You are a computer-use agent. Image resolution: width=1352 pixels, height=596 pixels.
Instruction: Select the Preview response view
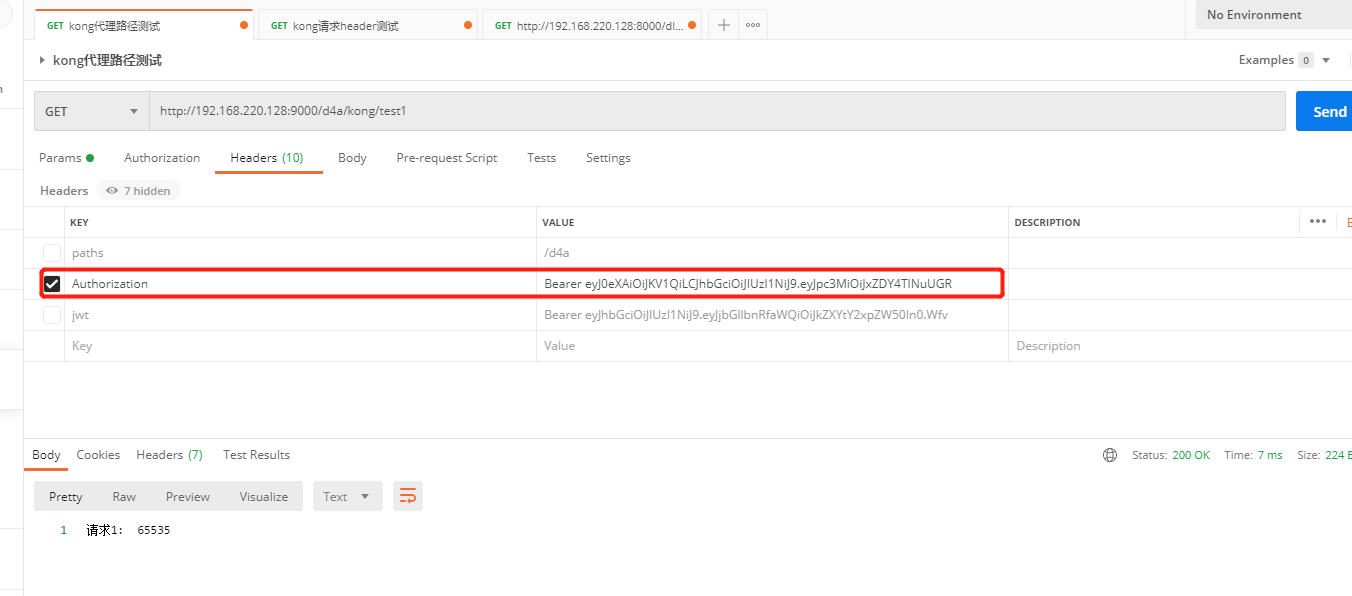[x=188, y=496]
